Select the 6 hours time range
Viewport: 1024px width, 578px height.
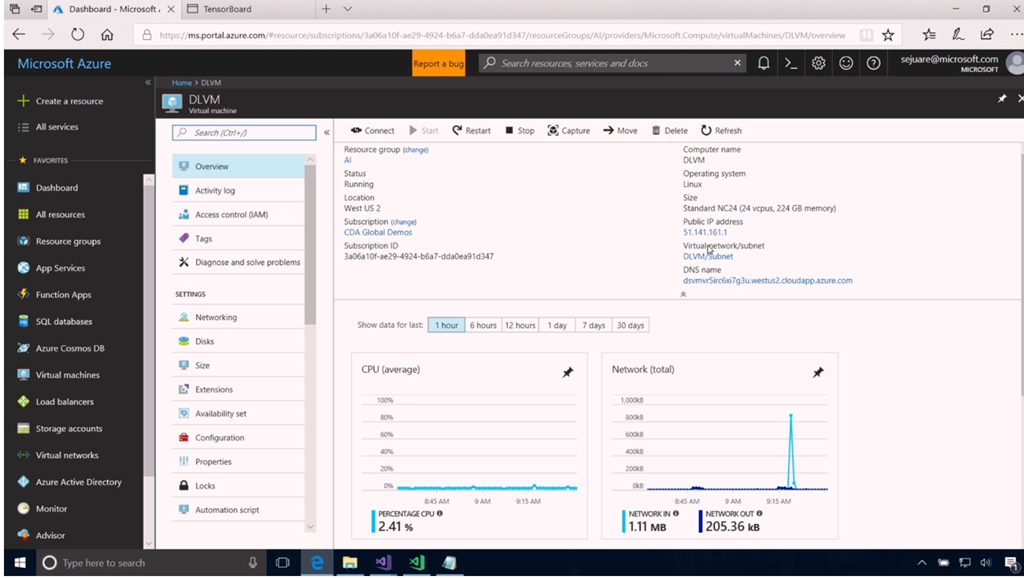pyautogui.click(x=483, y=325)
